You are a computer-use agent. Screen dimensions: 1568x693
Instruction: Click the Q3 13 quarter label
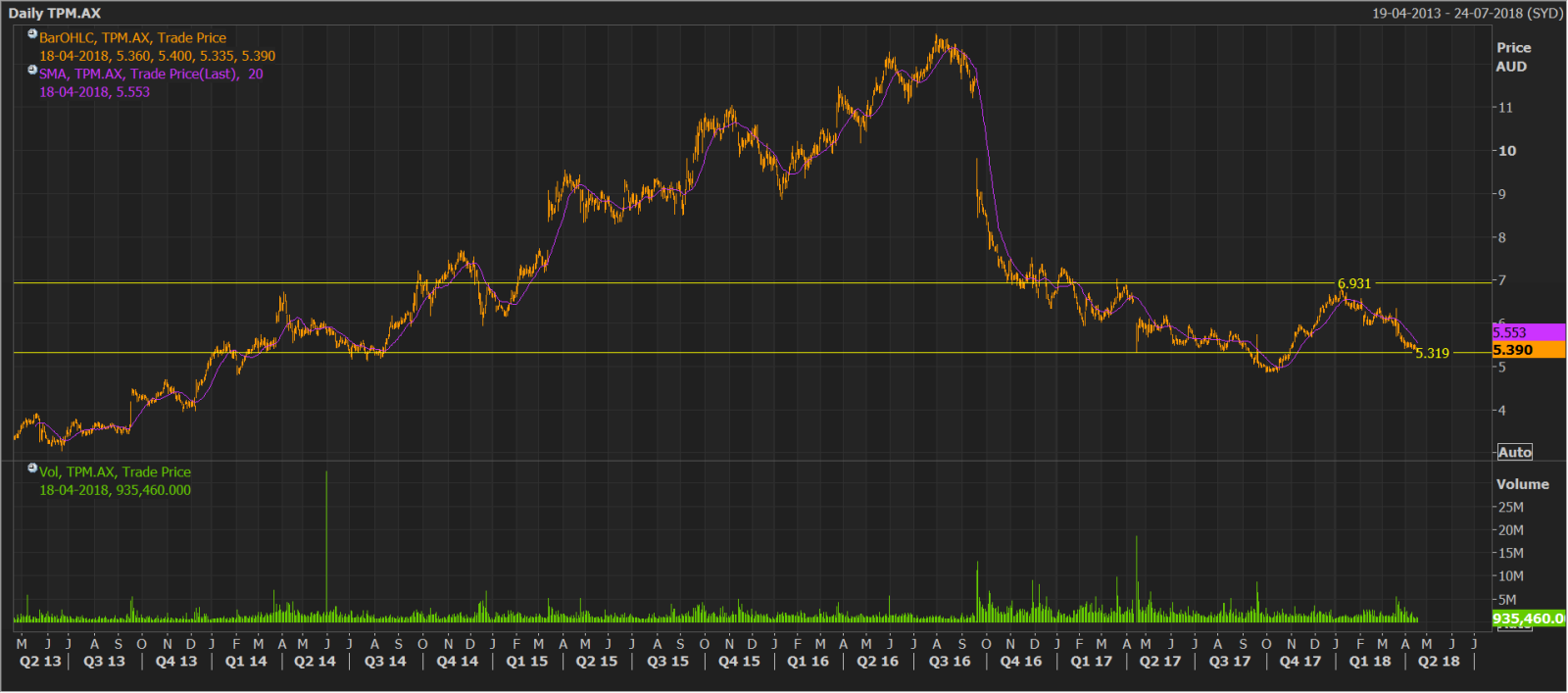tap(105, 662)
